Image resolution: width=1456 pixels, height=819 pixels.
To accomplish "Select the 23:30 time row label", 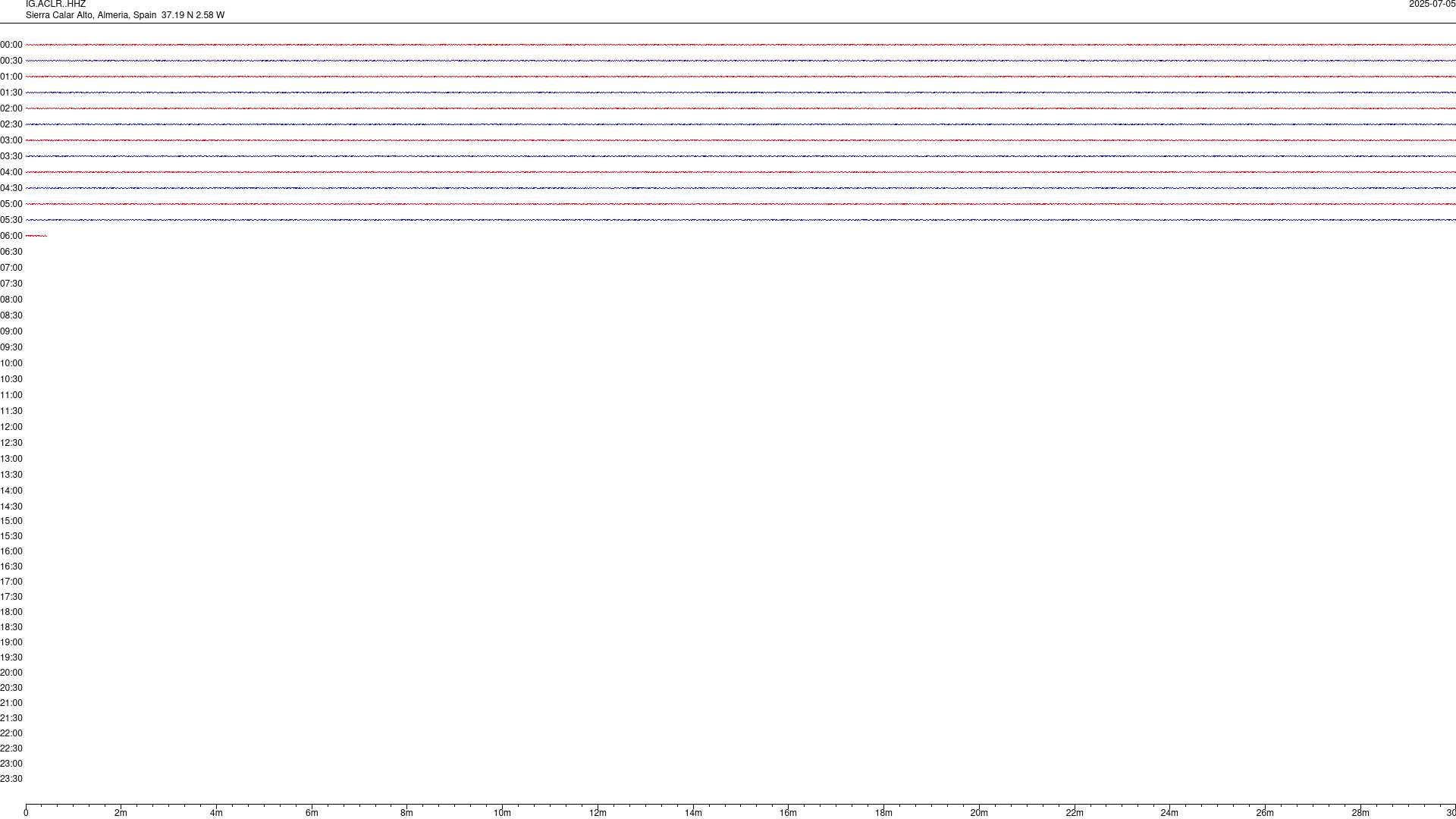I will 11,779.
